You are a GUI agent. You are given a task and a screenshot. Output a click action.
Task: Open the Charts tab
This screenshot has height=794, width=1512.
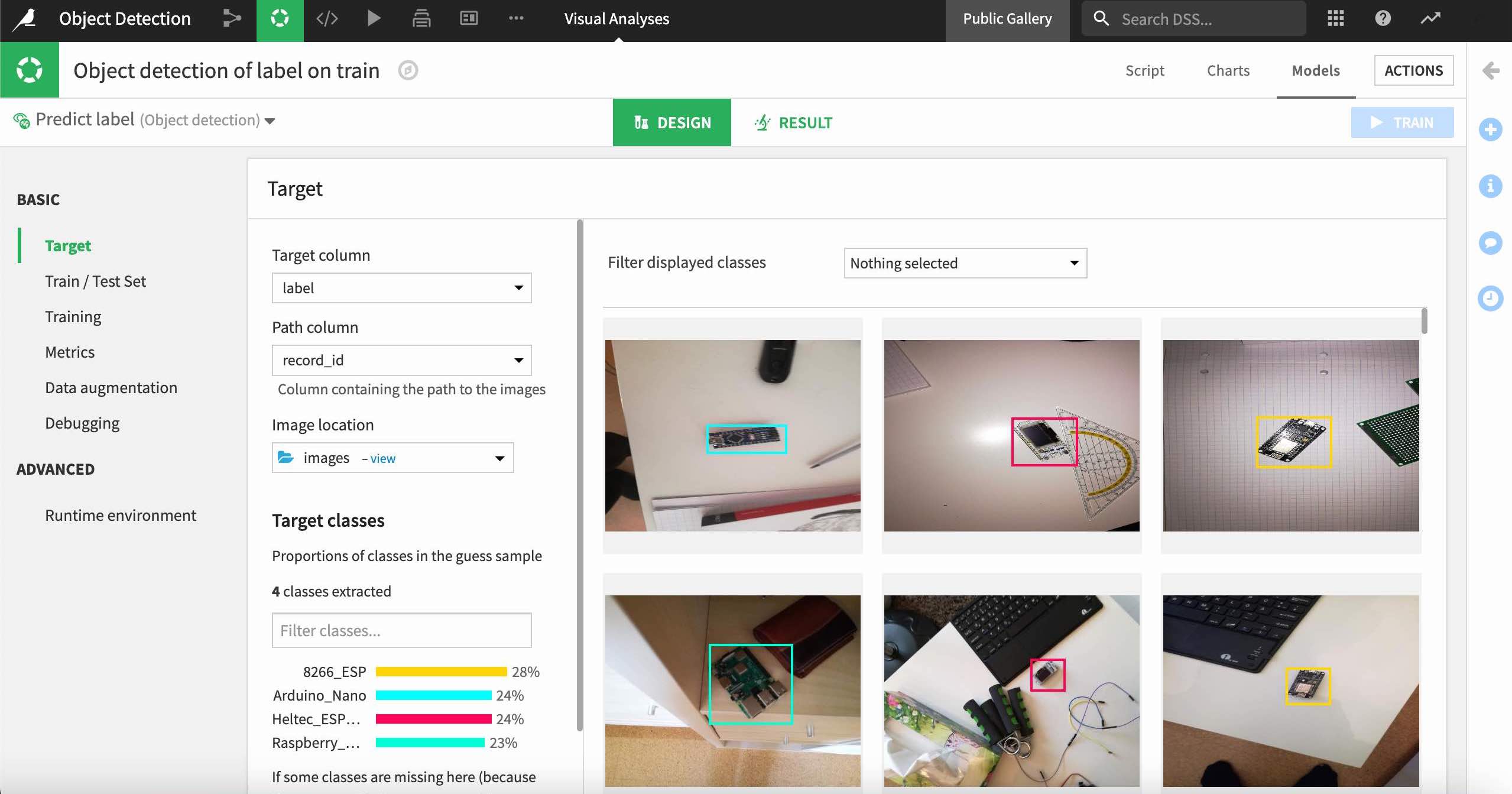click(1227, 70)
